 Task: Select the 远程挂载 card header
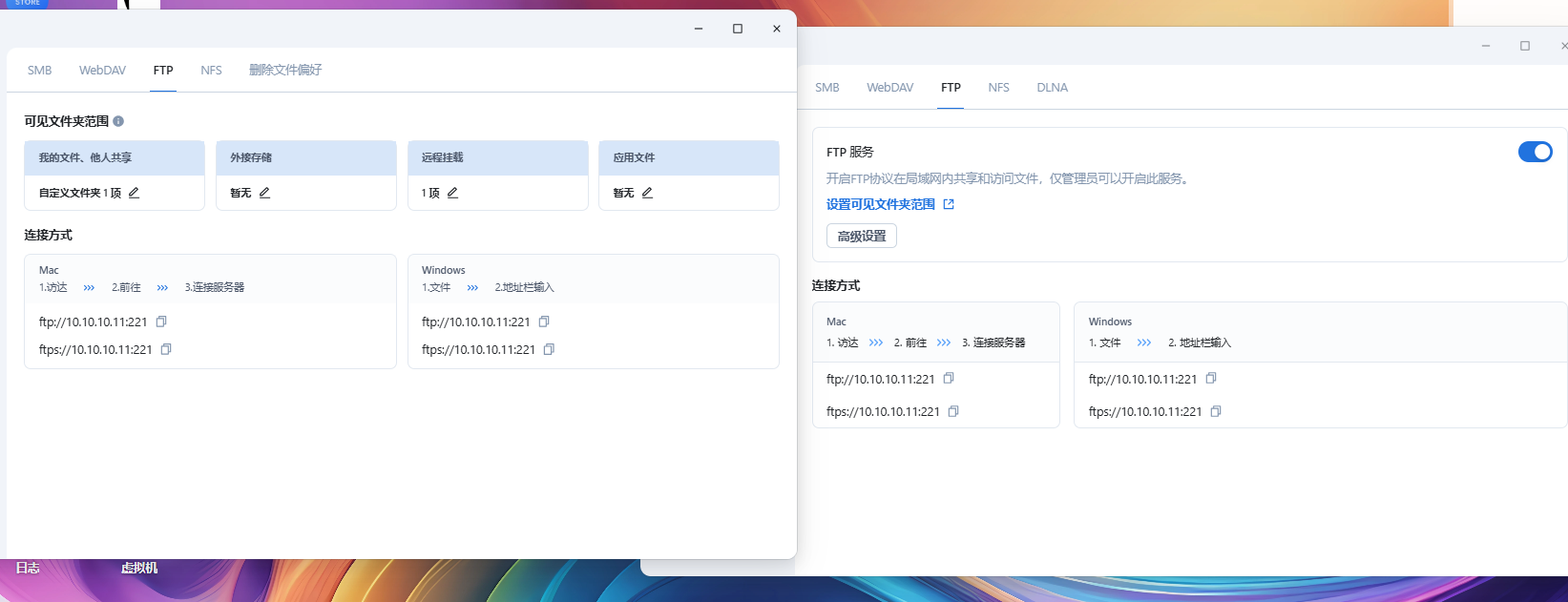[x=498, y=157]
